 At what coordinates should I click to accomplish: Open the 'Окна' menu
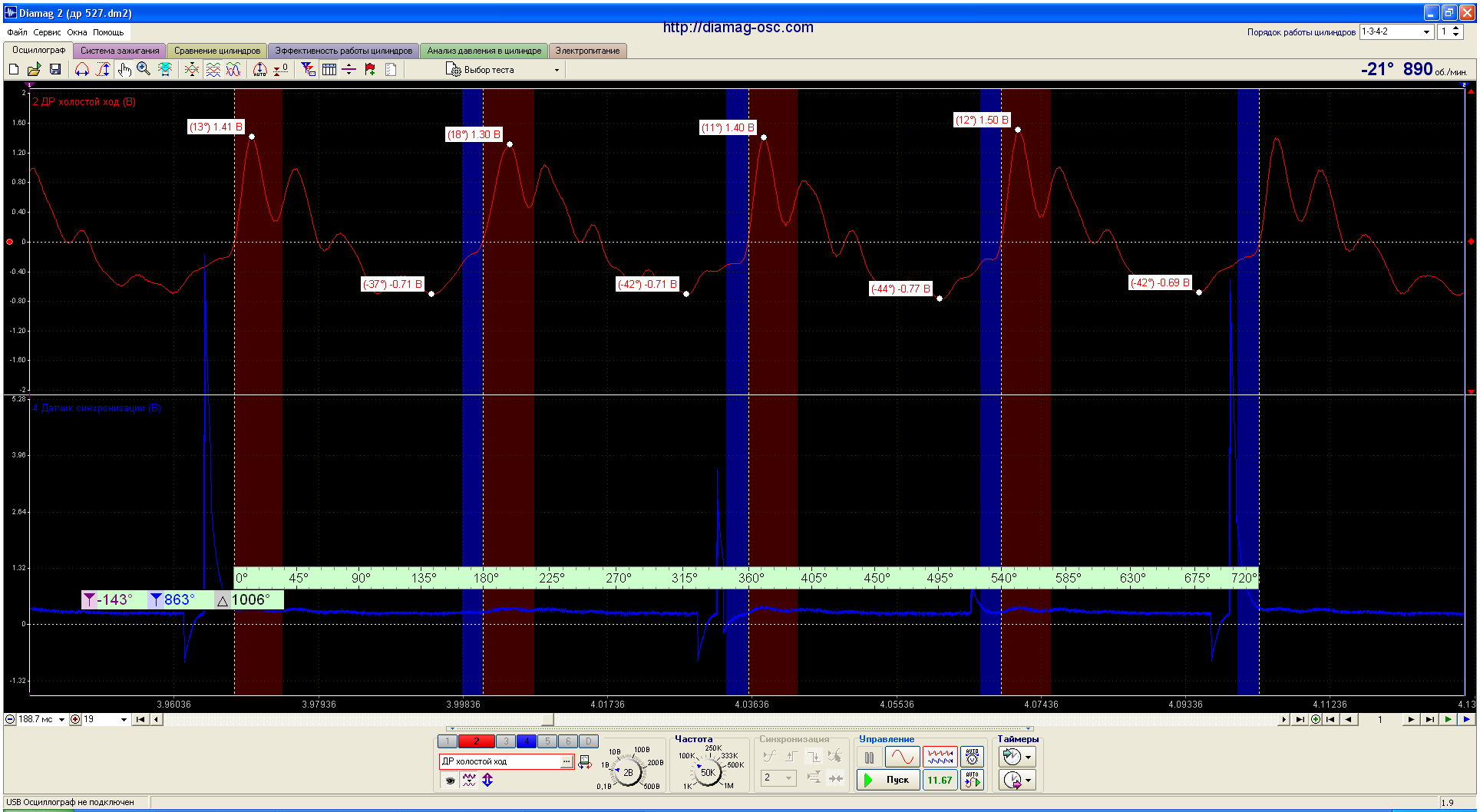pos(77,32)
